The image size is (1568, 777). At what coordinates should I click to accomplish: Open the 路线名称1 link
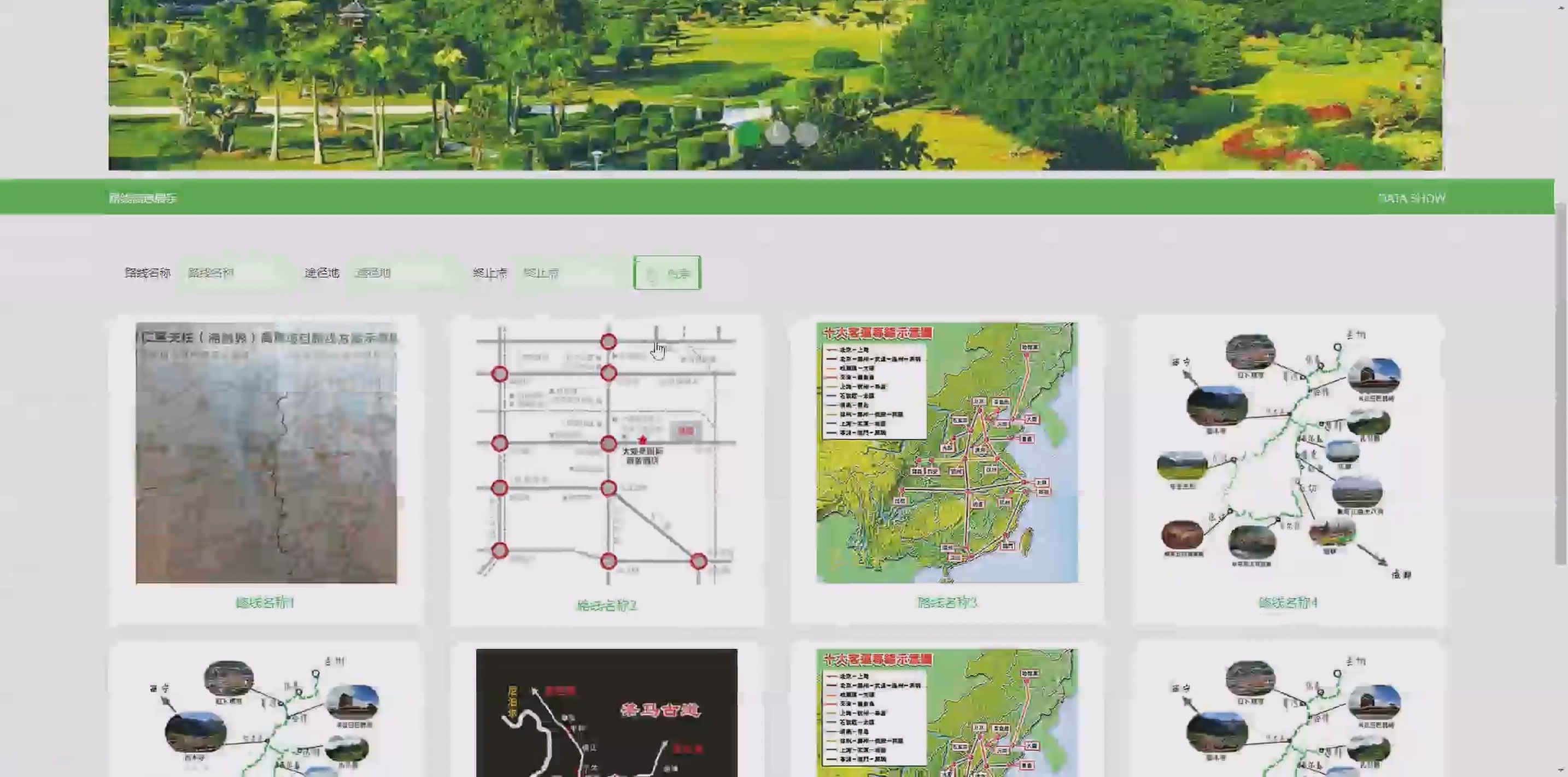[265, 603]
